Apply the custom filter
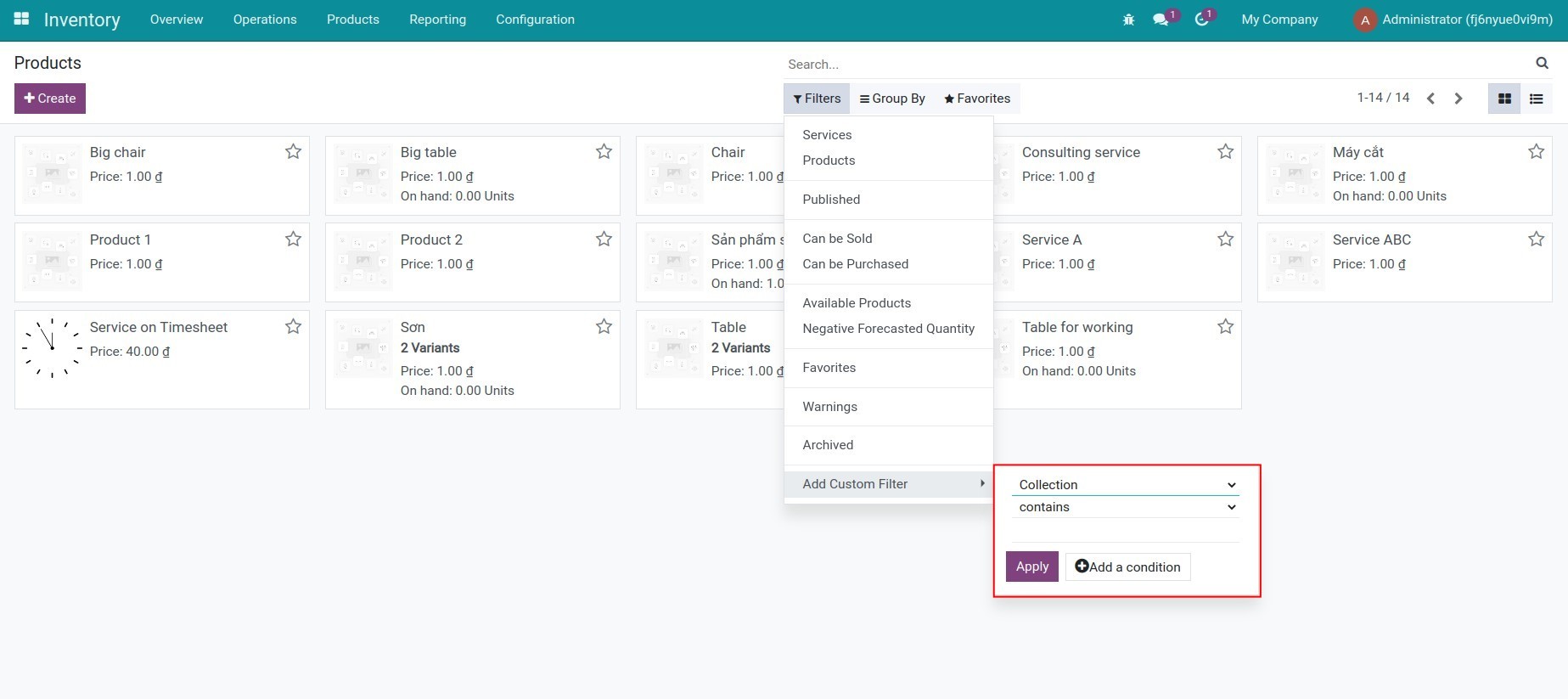Screen dimensions: 1568x699 tap(1031, 567)
